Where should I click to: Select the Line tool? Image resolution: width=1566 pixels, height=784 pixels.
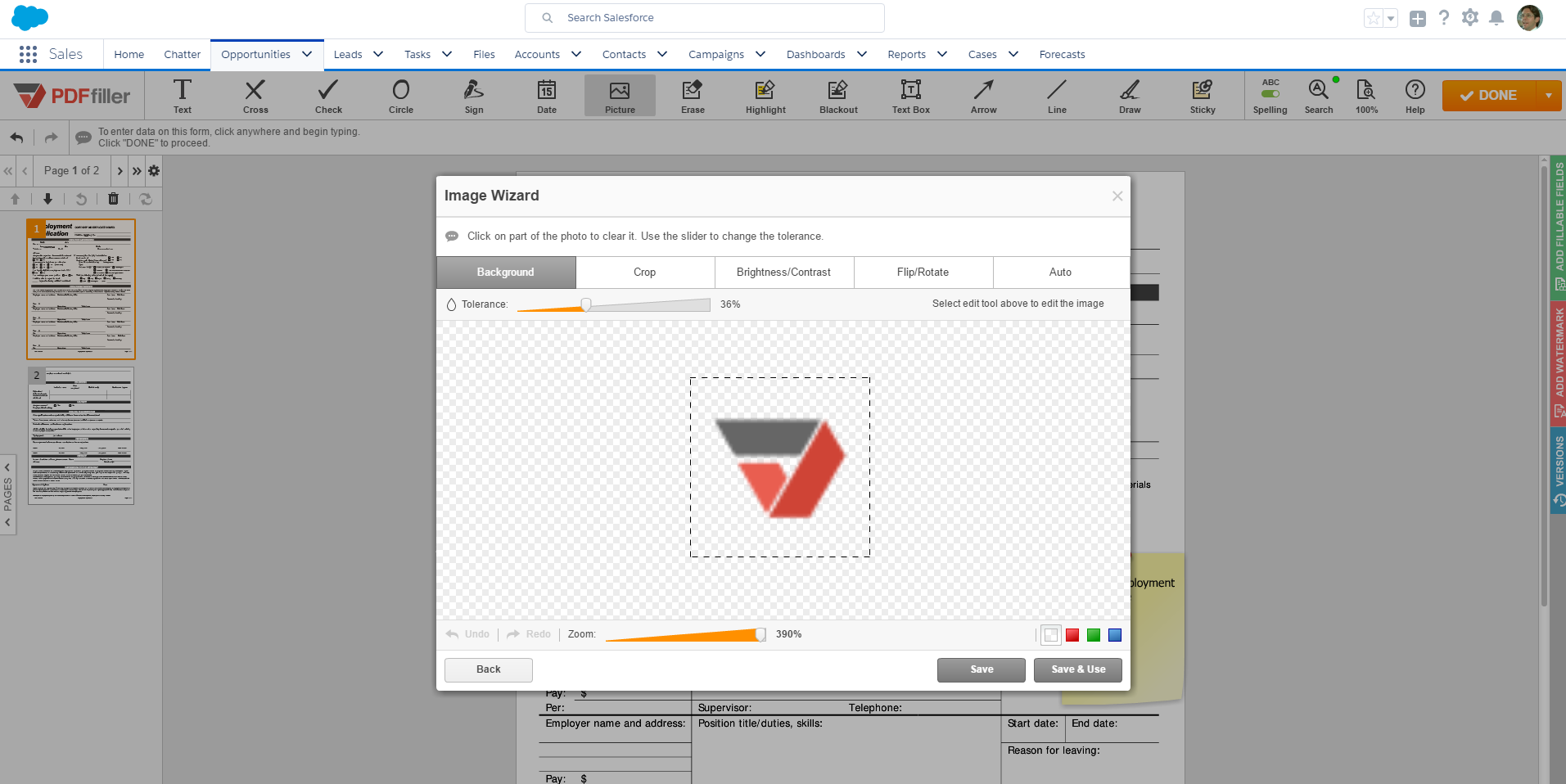pos(1057,95)
